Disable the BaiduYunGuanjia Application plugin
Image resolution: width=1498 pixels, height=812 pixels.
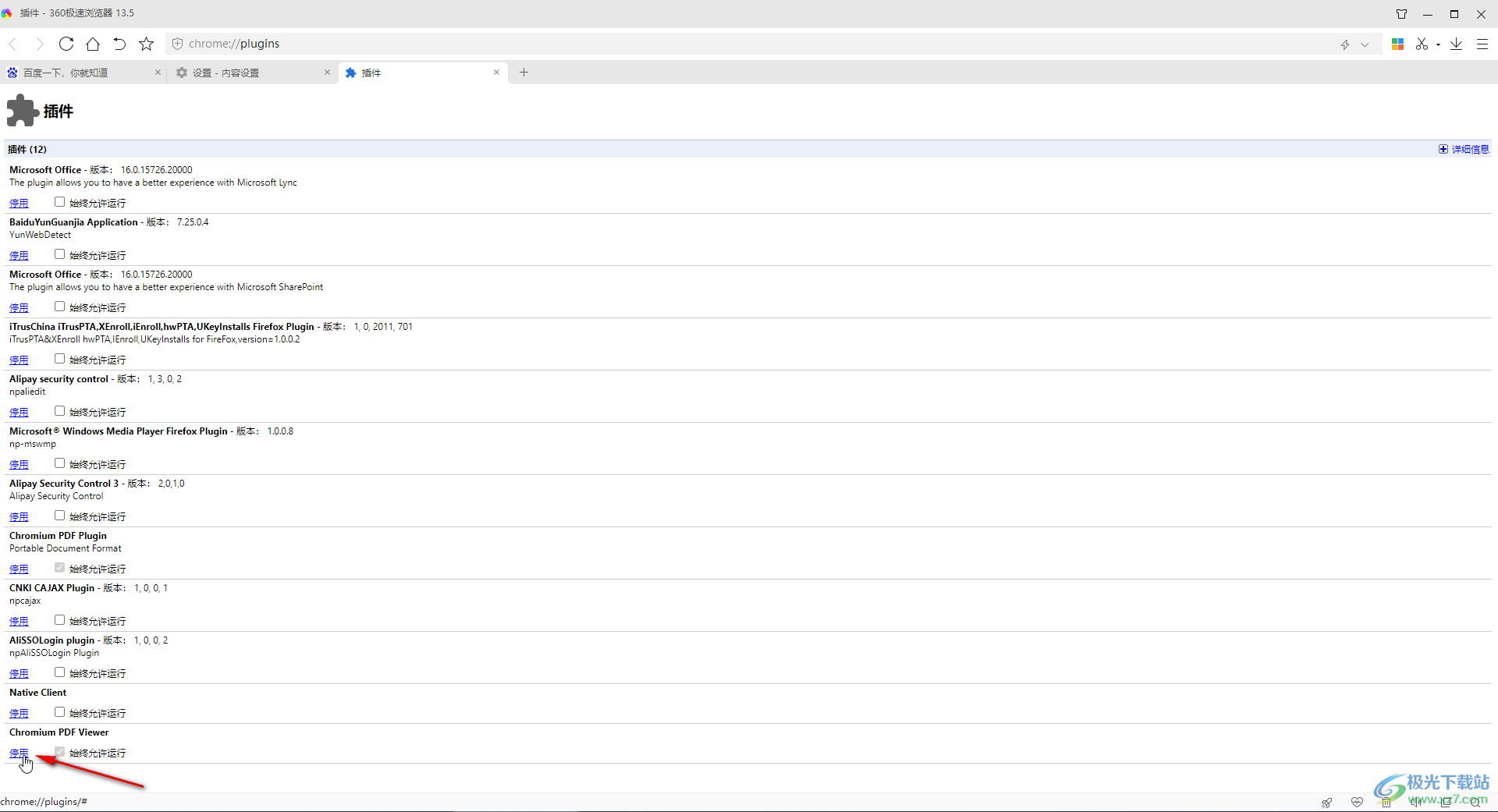point(19,256)
